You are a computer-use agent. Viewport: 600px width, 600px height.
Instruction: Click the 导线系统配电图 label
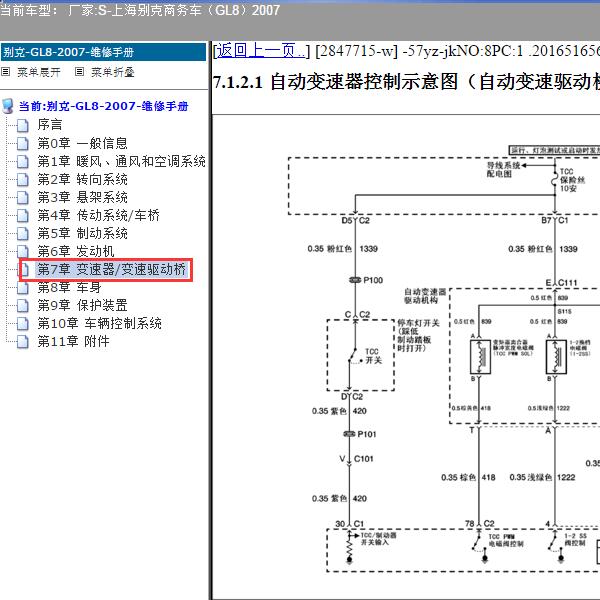[x=503, y=170]
